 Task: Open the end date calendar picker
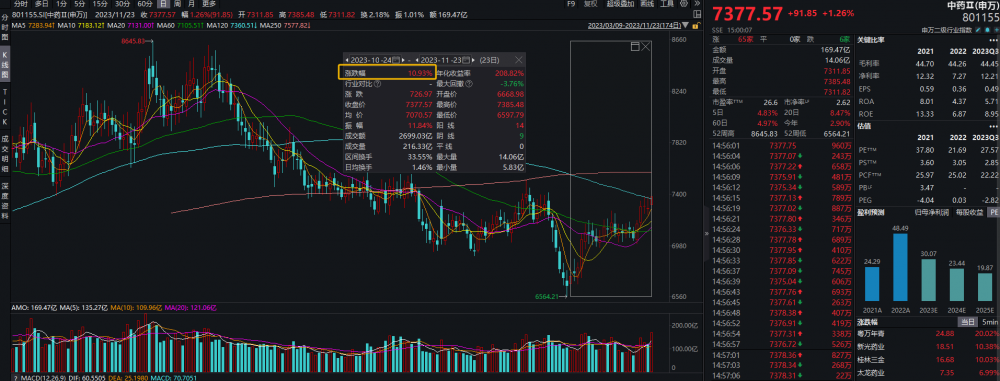(x=466, y=59)
